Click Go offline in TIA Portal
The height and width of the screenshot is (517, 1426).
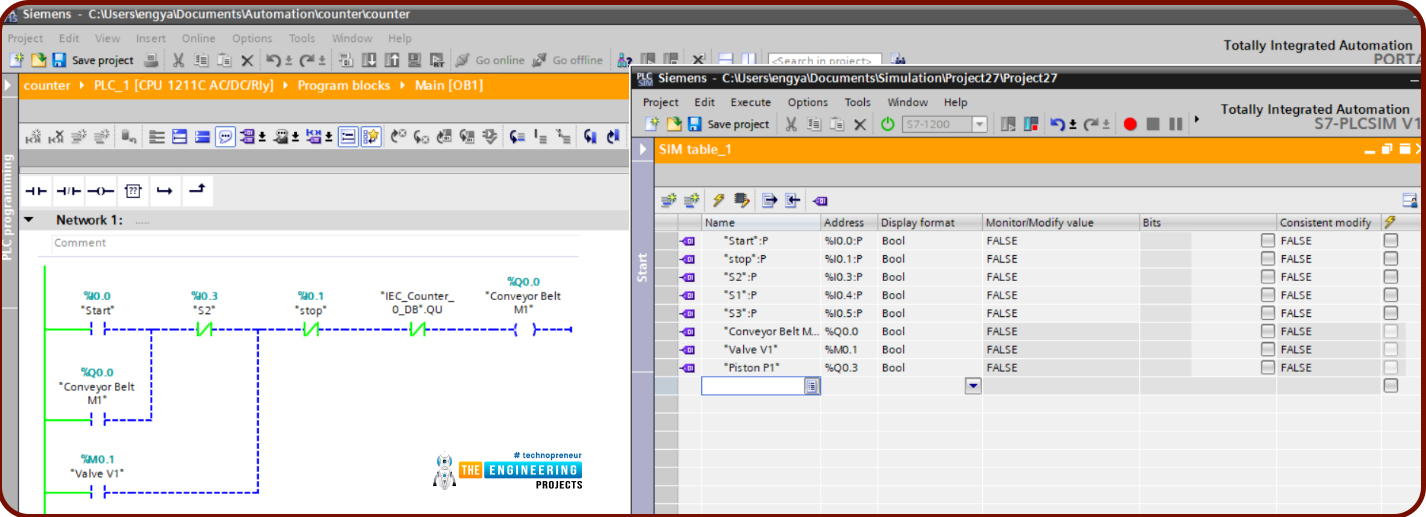pos(568,60)
